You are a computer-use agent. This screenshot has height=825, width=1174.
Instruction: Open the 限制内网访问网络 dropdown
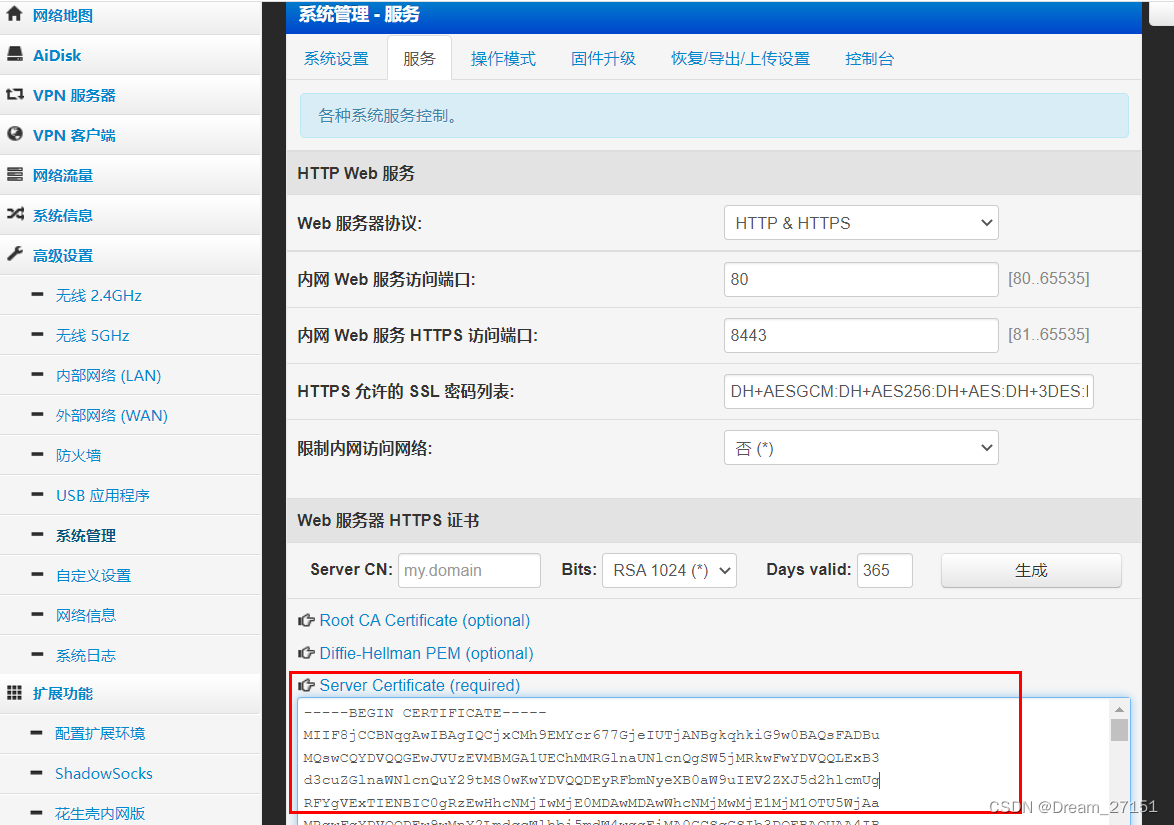(861, 448)
